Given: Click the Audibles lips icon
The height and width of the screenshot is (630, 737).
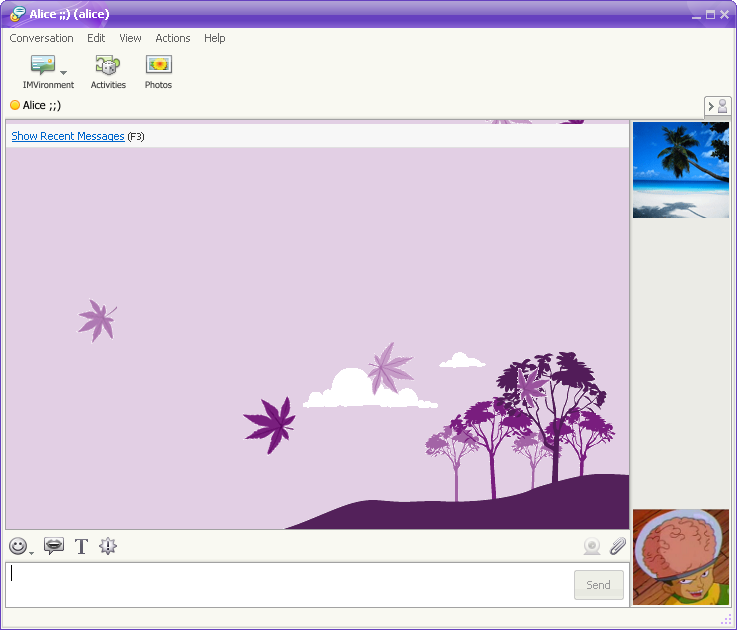Looking at the screenshot, I should click(54, 546).
